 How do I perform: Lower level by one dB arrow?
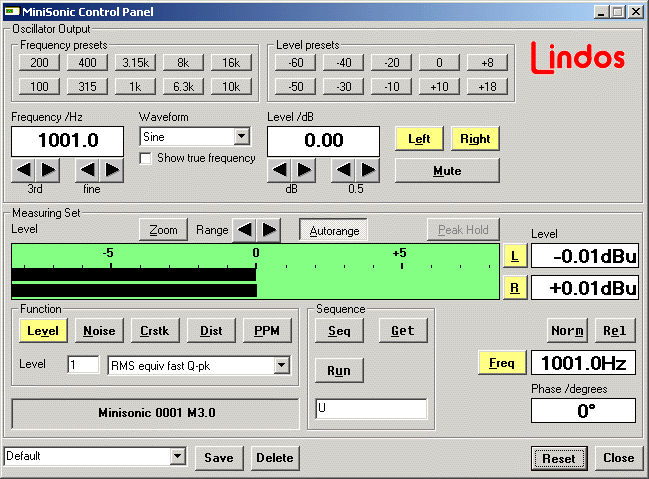280,170
